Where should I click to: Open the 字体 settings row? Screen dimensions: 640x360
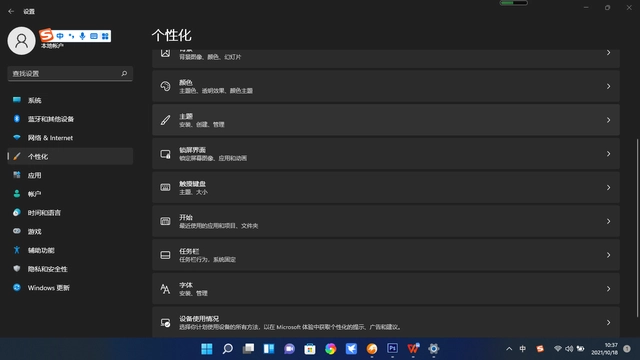click(x=386, y=289)
